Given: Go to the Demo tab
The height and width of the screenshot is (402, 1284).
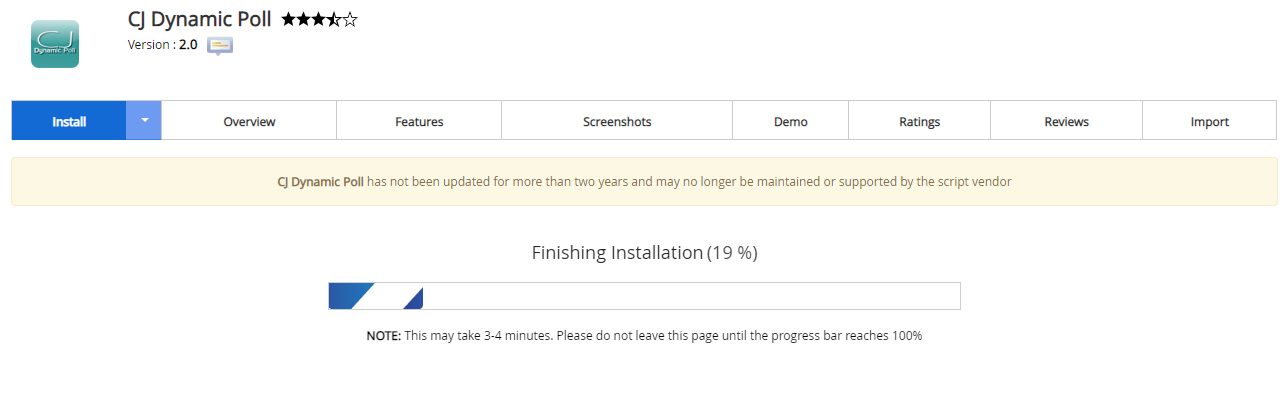Looking at the screenshot, I should [790, 121].
